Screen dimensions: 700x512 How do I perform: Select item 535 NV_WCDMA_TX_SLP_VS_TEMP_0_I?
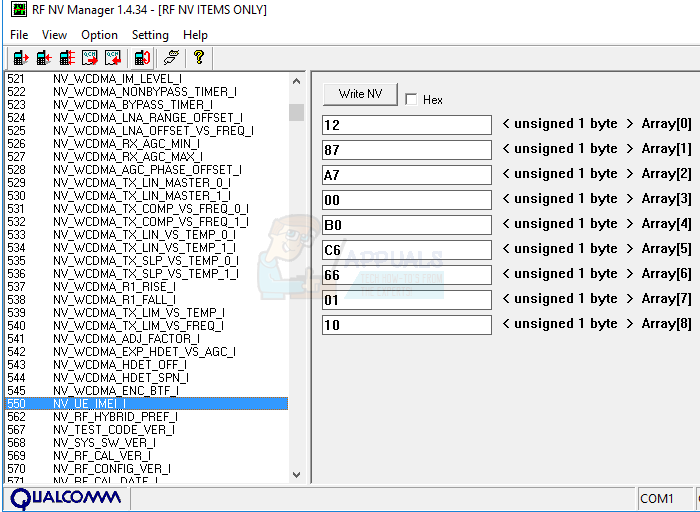coord(146,260)
